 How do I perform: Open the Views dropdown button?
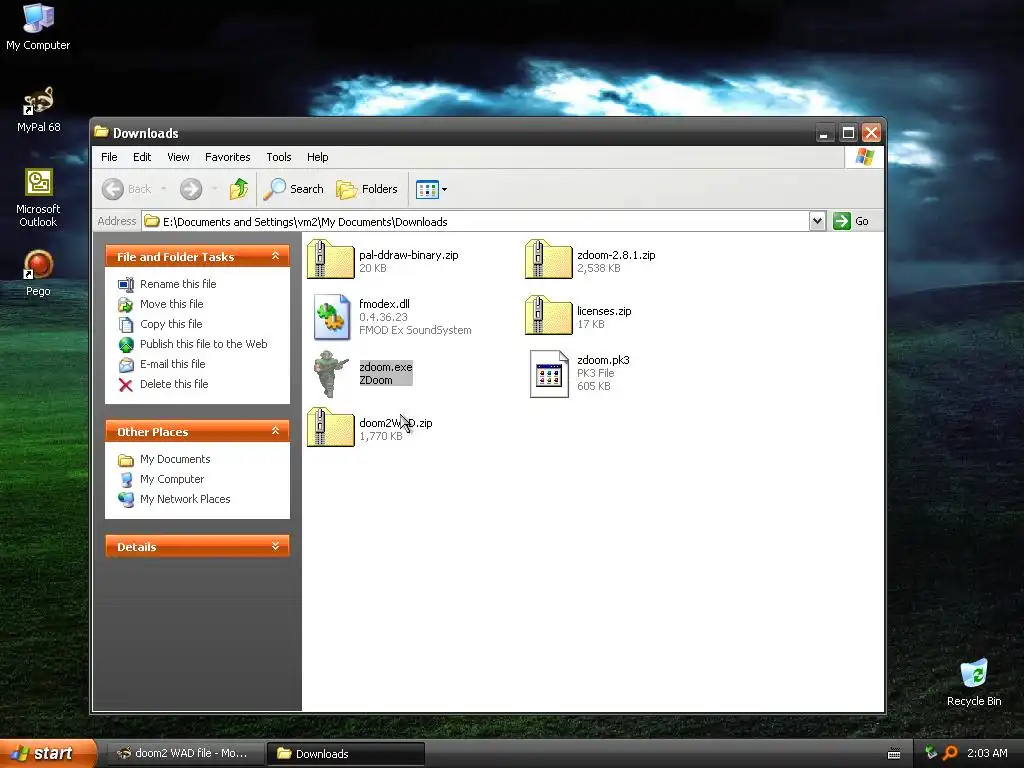[431, 189]
